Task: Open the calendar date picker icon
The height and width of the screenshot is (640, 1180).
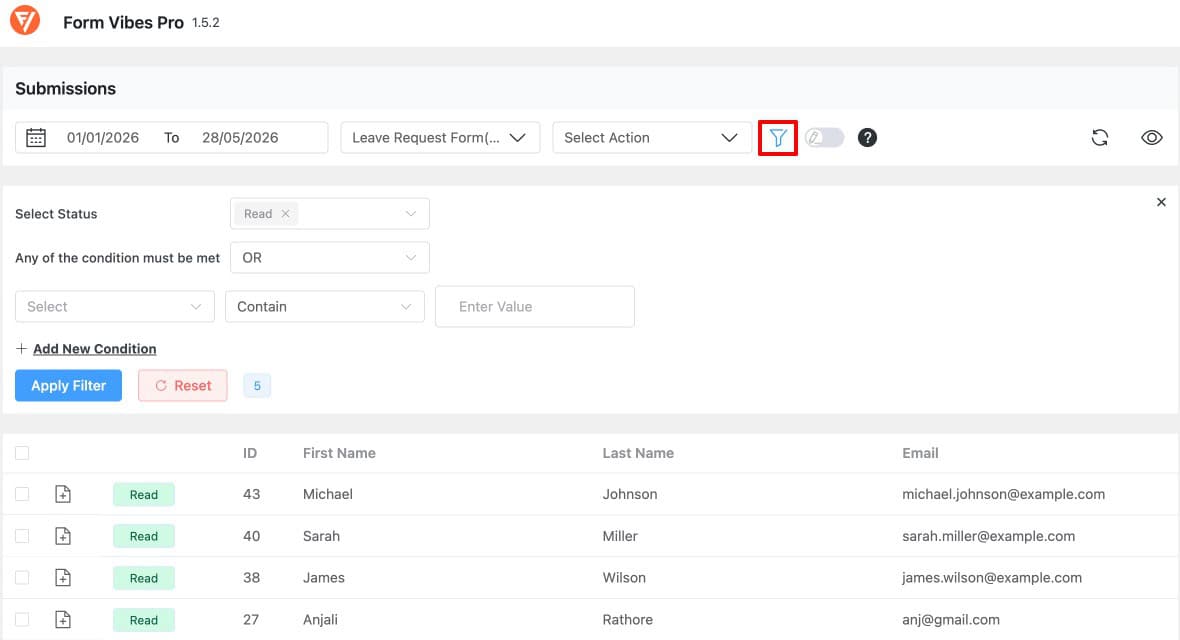Action: tap(35, 138)
